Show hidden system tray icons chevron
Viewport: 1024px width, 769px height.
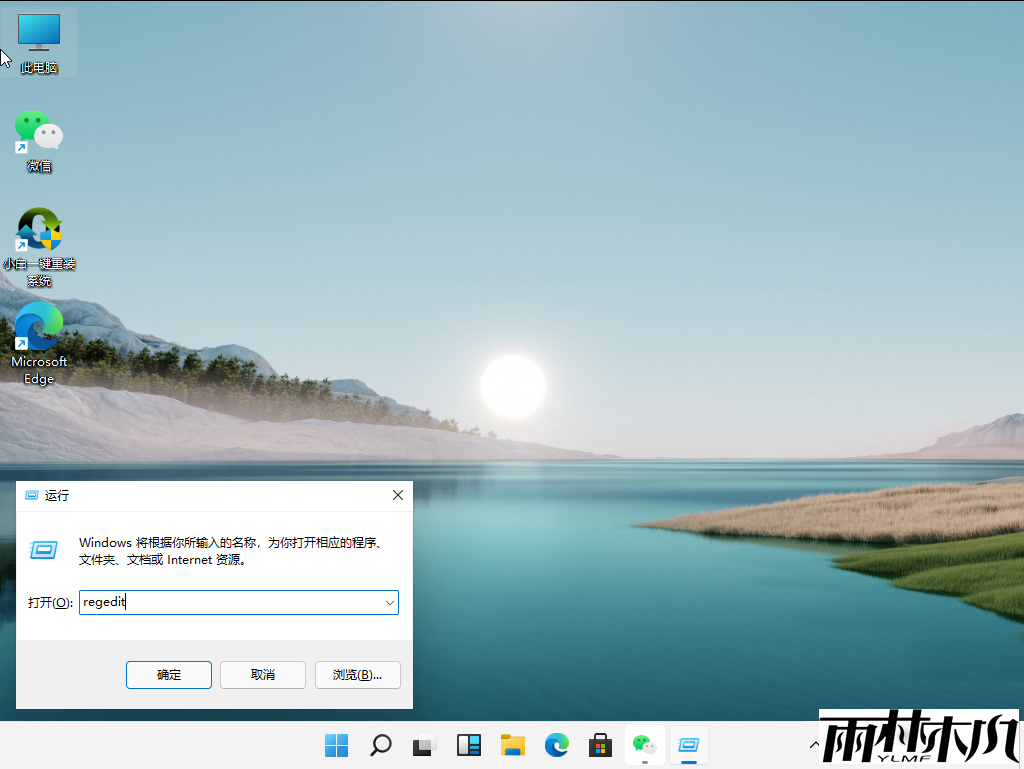point(812,745)
